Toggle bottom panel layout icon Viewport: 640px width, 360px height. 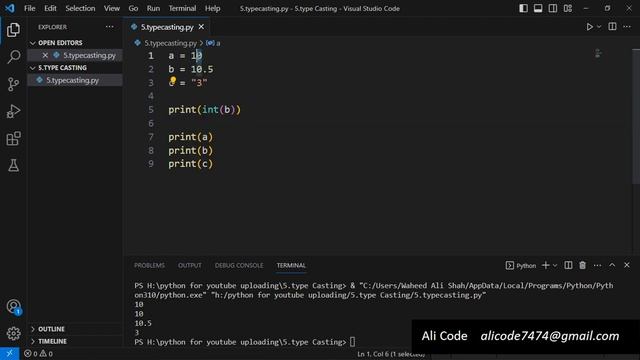(x=538, y=8)
